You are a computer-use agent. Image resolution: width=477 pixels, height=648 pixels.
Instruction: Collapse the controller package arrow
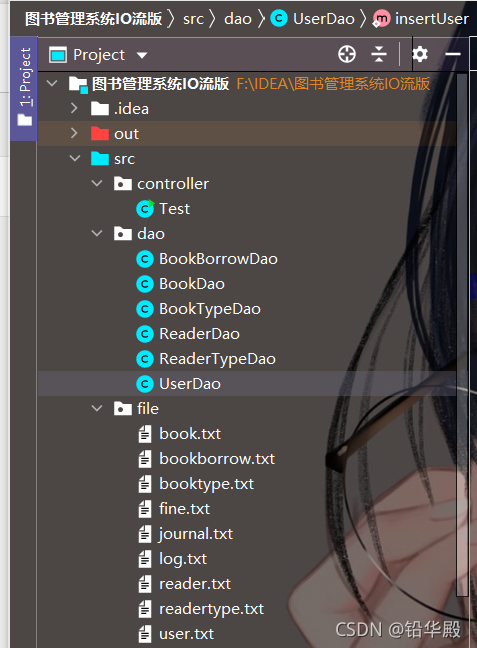coord(97,183)
